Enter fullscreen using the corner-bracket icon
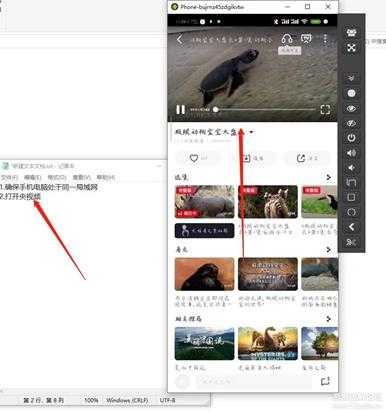This screenshot has width=386, height=413. (325, 110)
